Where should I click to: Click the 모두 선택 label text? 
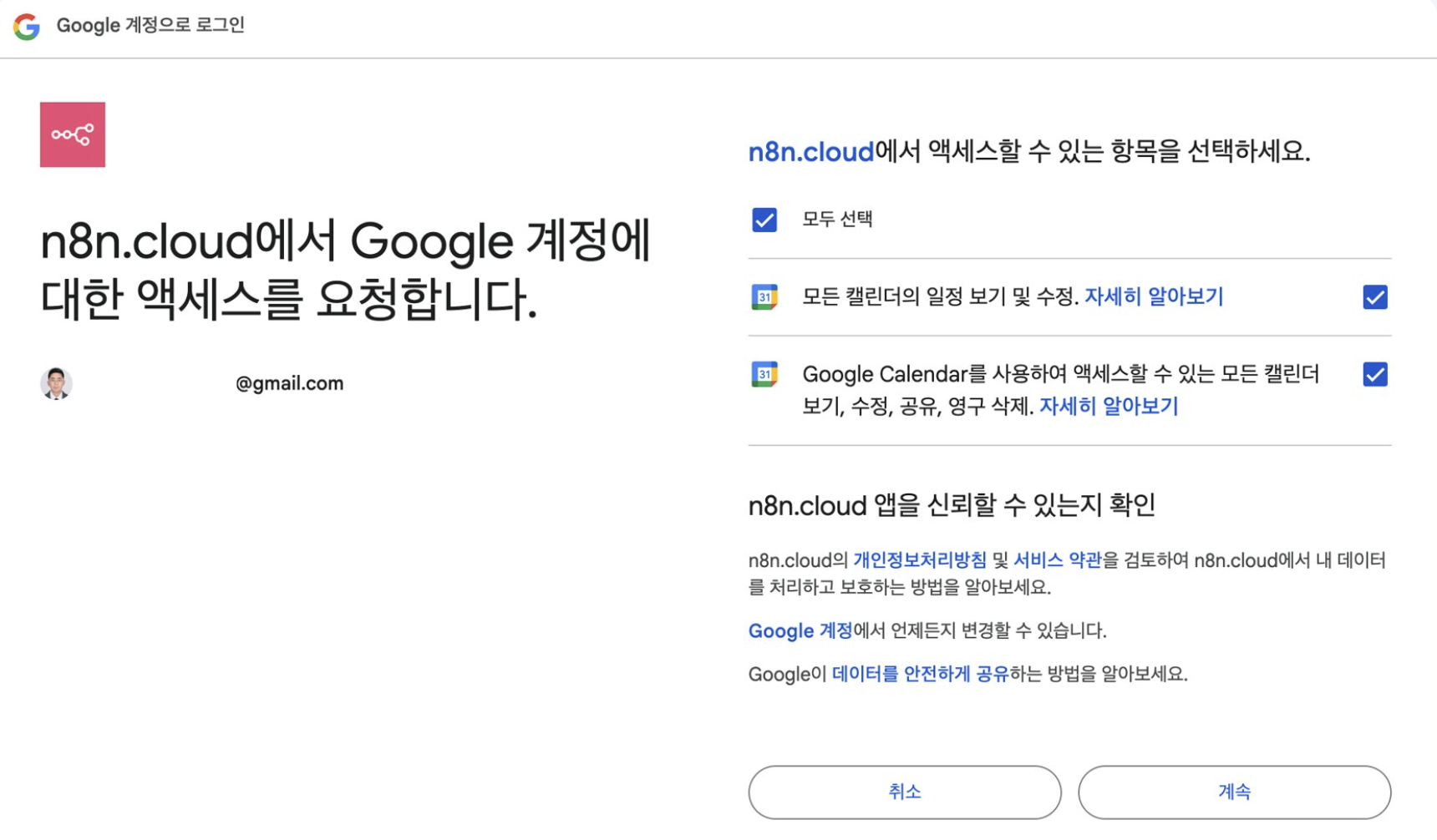pos(837,220)
